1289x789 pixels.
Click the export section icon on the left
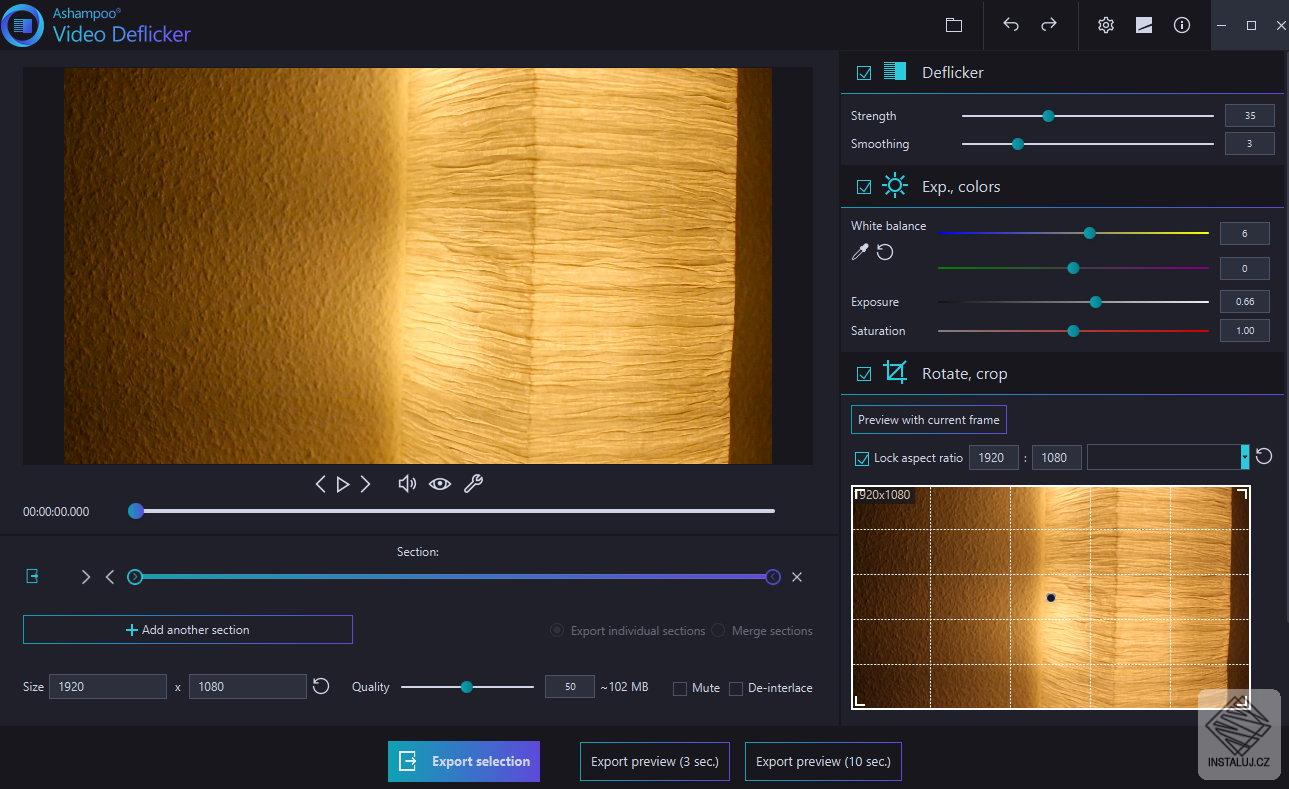(x=33, y=576)
